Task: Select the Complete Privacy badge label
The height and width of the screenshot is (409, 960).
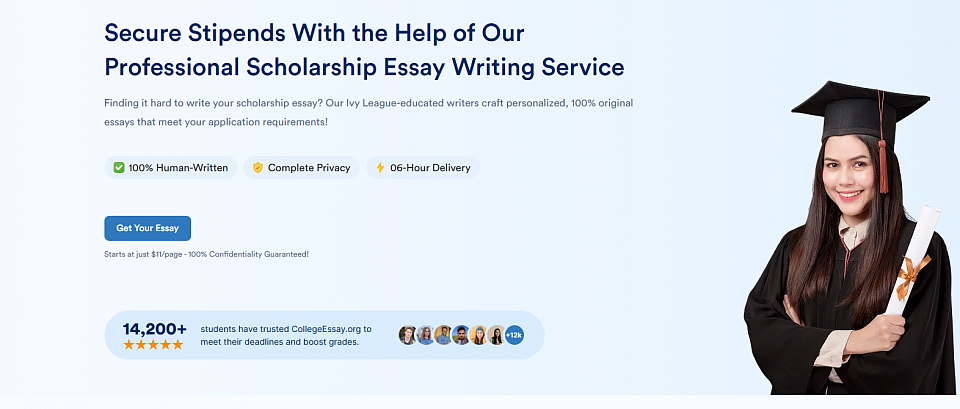Action: [309, 168]
